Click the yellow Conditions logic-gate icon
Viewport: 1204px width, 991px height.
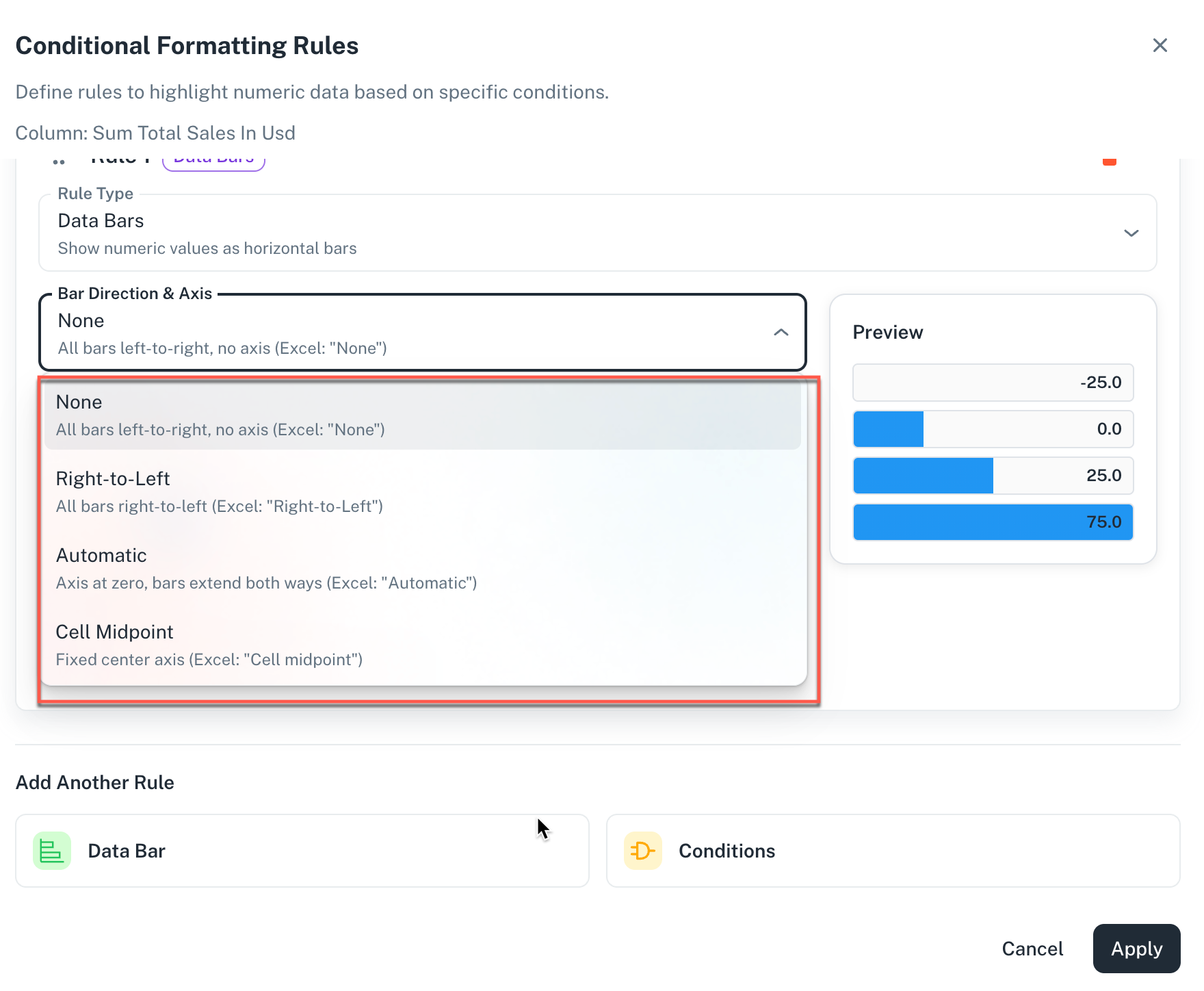[x=642, y=851]
